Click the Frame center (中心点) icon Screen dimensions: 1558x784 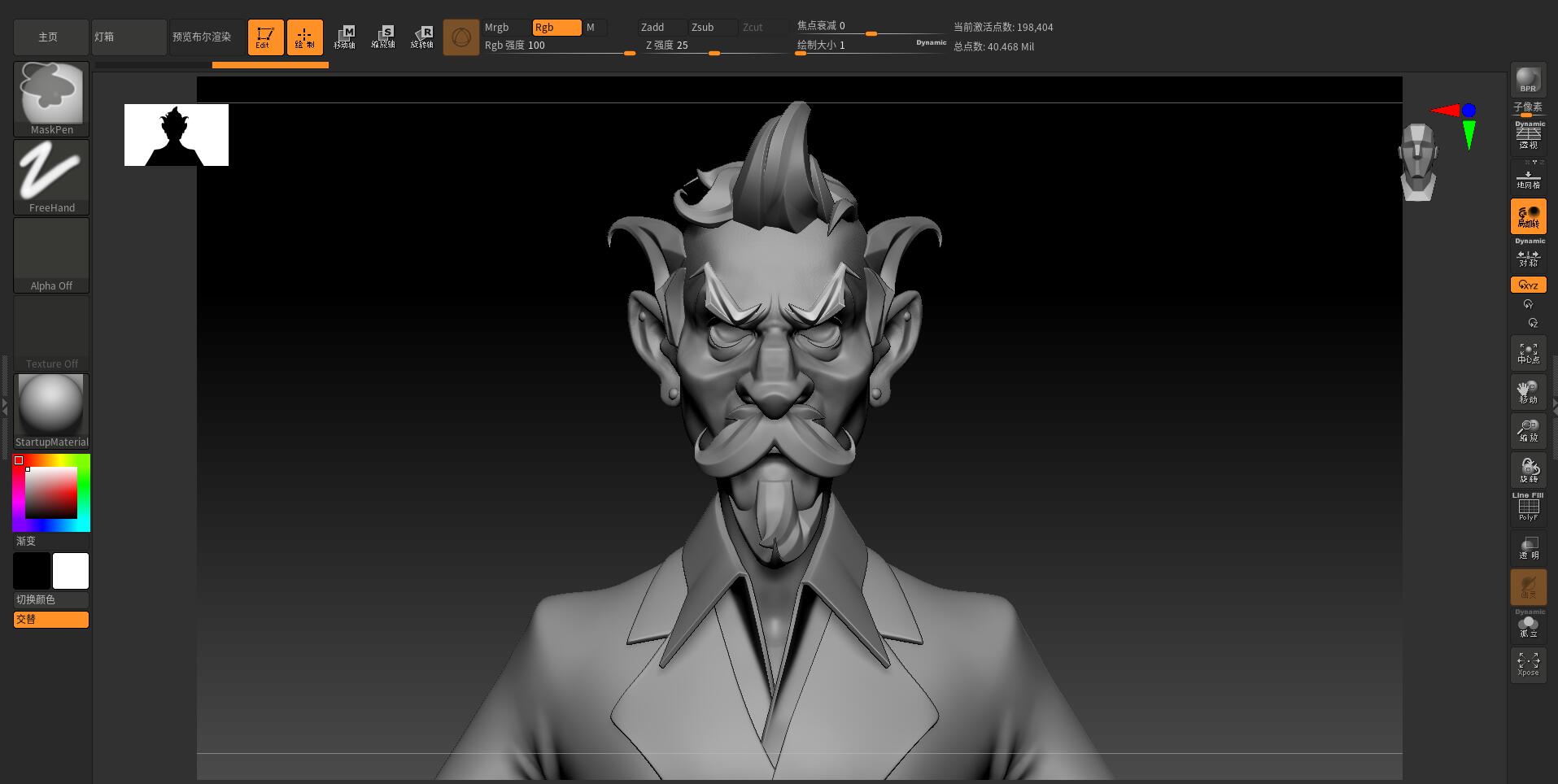pos(1528,353)
